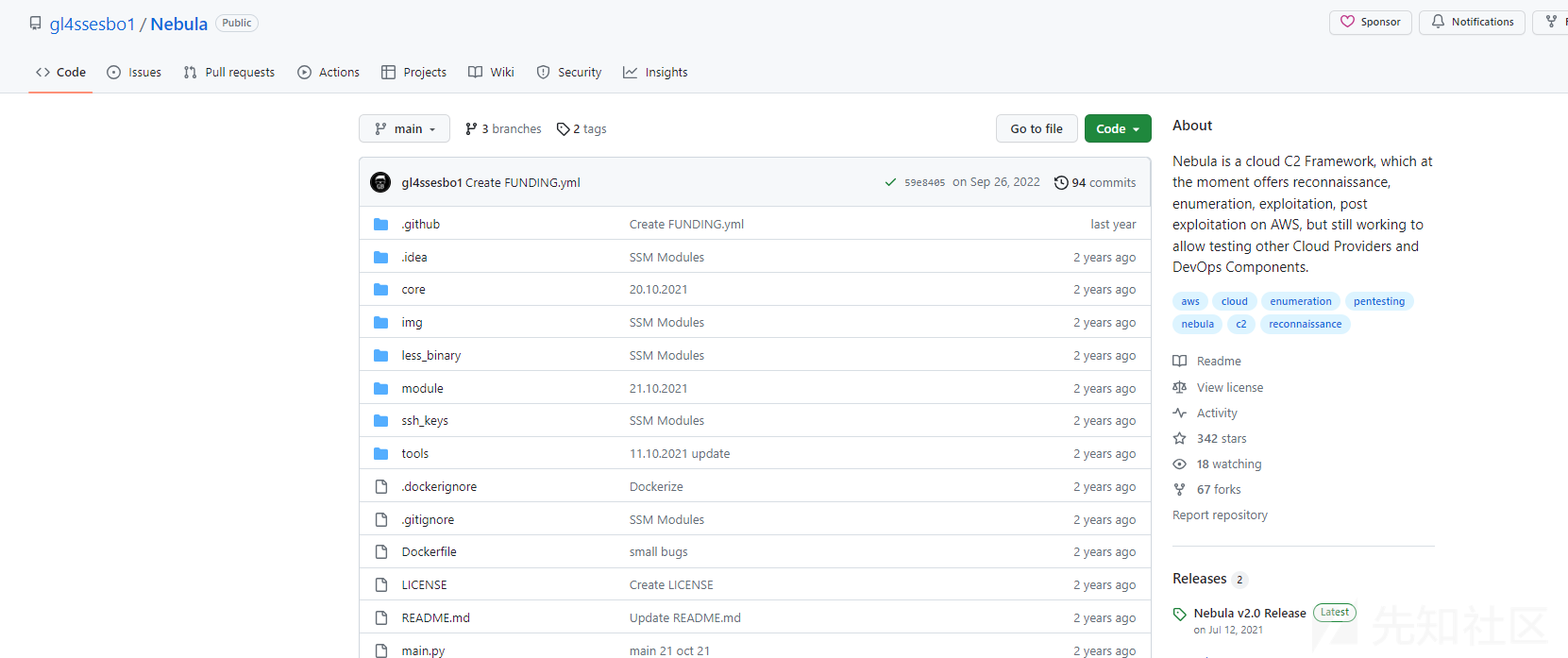Open commit hash 59e8405

[x=924, y=182]
